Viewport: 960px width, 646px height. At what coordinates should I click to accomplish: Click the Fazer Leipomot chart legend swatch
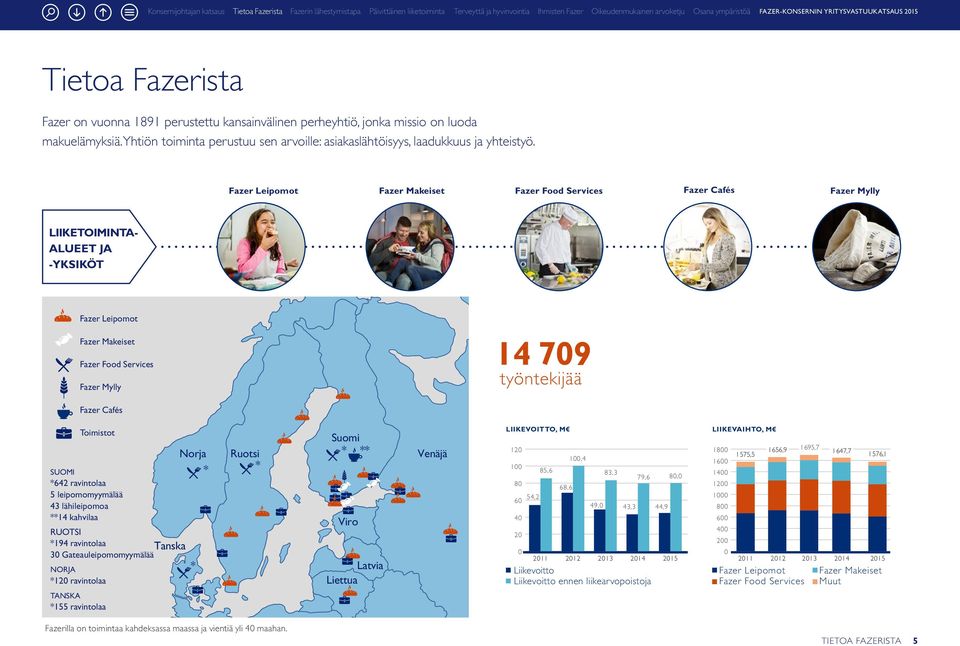point(714,570)
